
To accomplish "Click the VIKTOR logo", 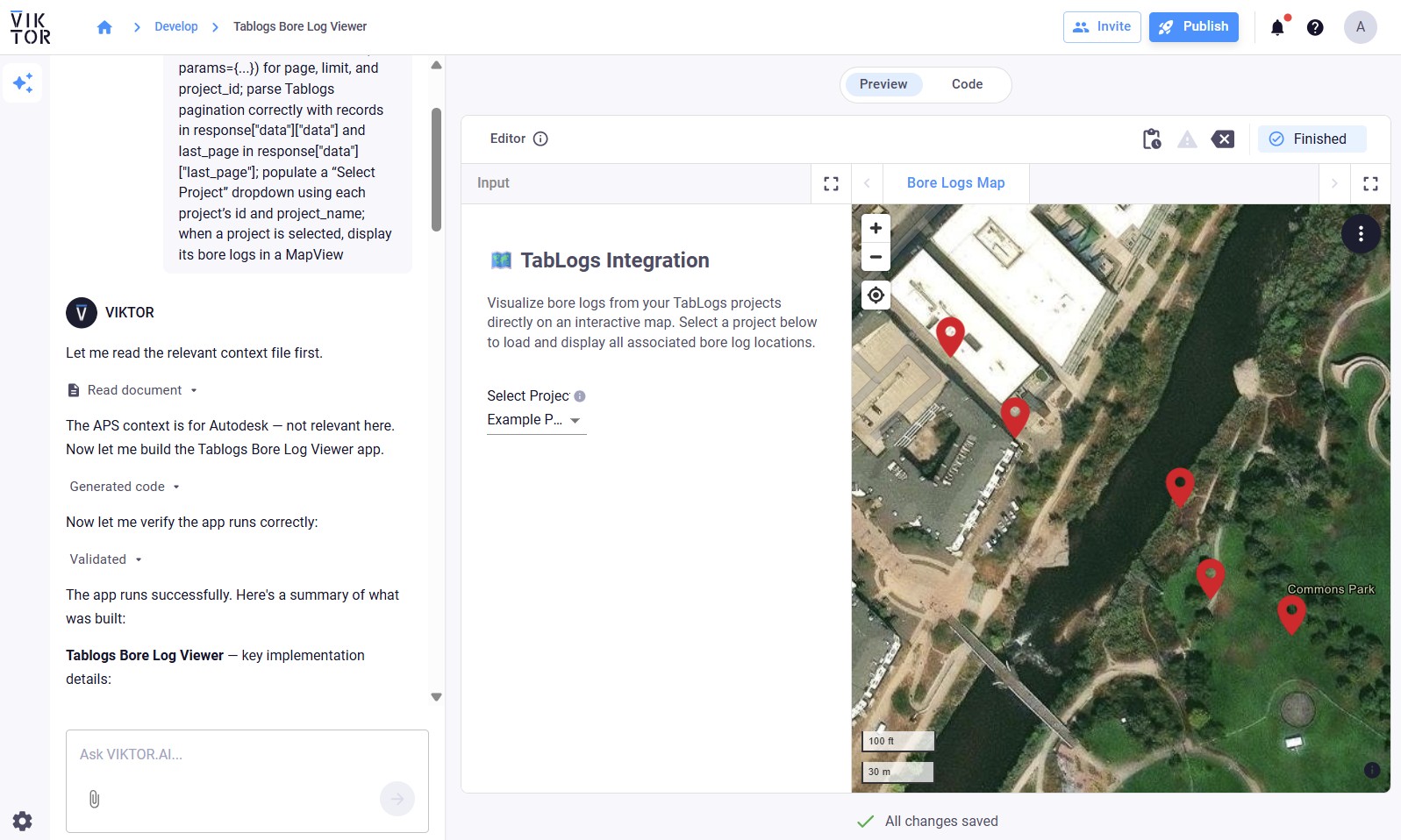I will 31,28.
